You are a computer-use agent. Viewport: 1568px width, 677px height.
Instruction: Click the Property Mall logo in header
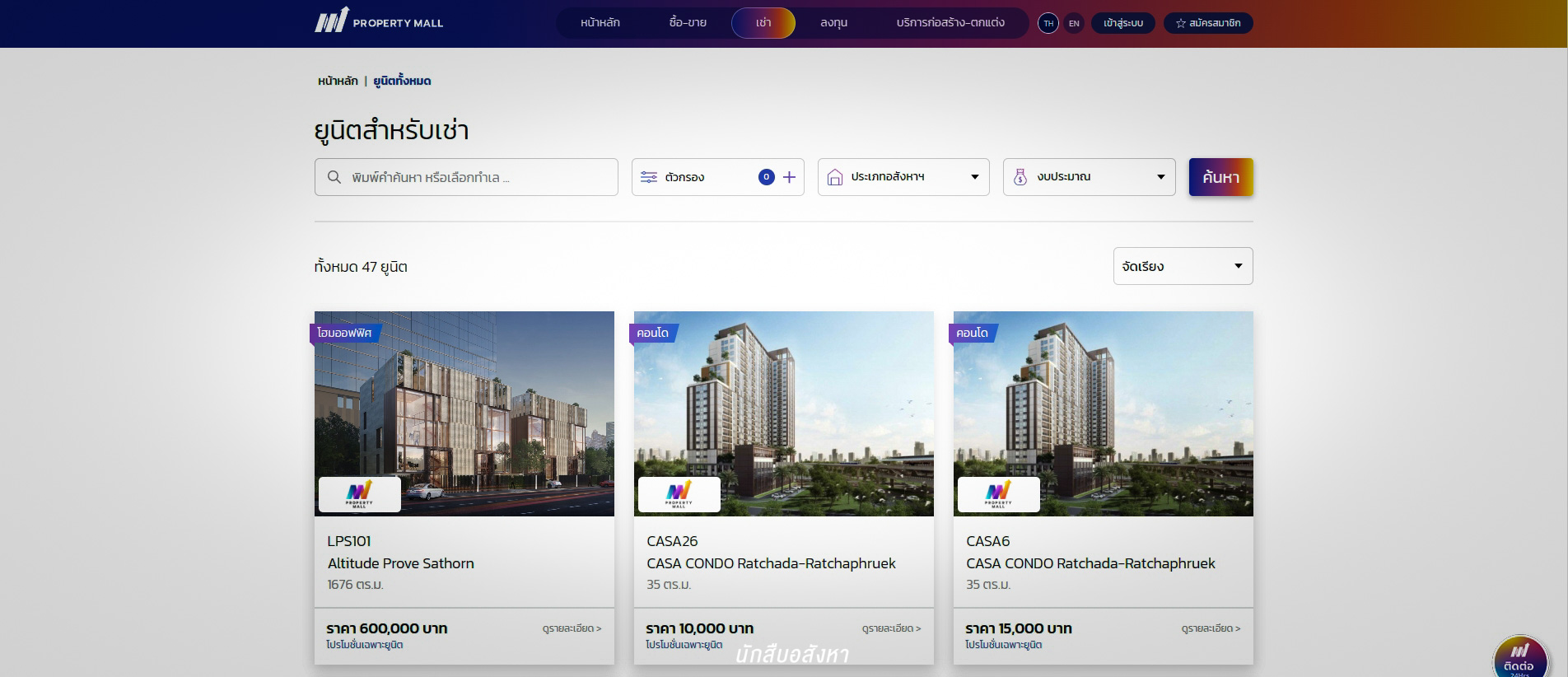coord(379,21)
